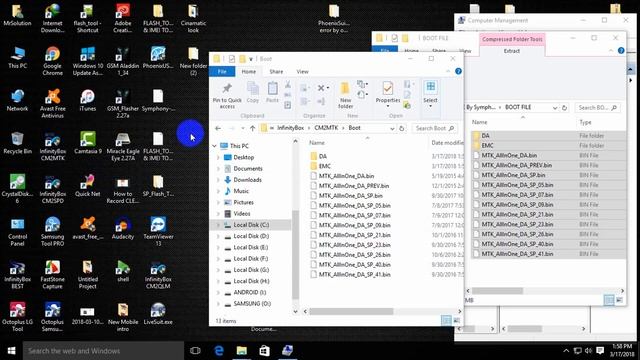Open Task View on taskbar
This screenshot has width=640, height=360.
click(x=196, y=351)
